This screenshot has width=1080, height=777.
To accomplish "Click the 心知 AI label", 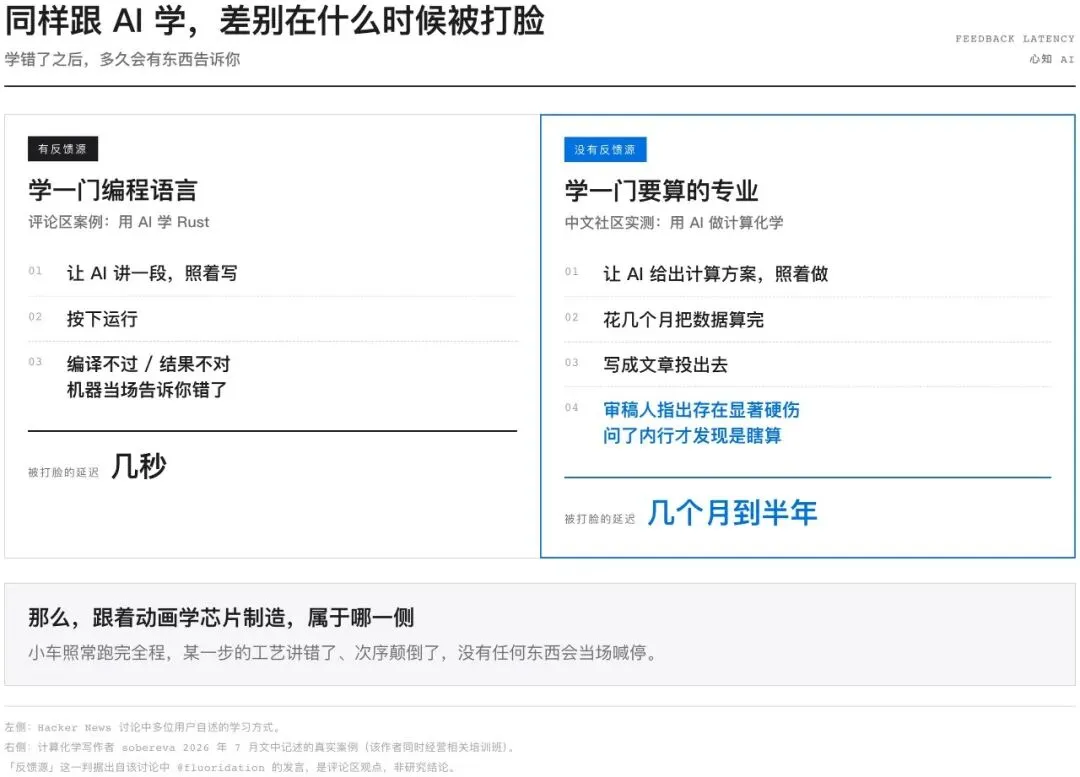I will (1052, 59).
